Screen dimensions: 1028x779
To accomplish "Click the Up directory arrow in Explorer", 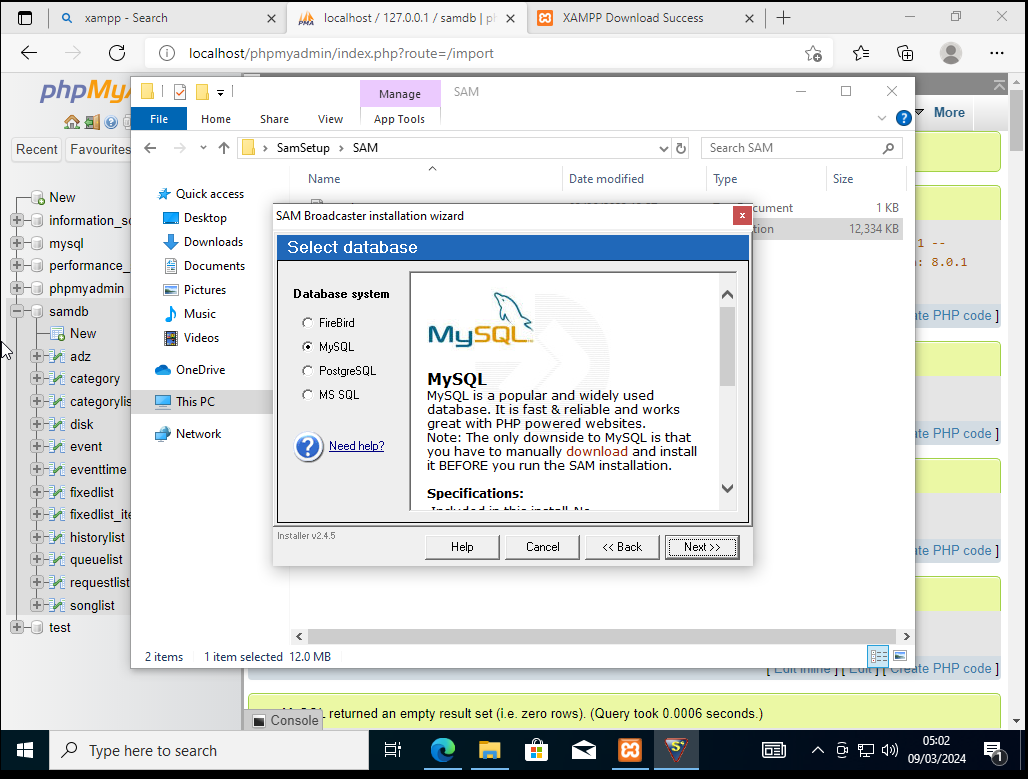I will click(x=224, y=148).
